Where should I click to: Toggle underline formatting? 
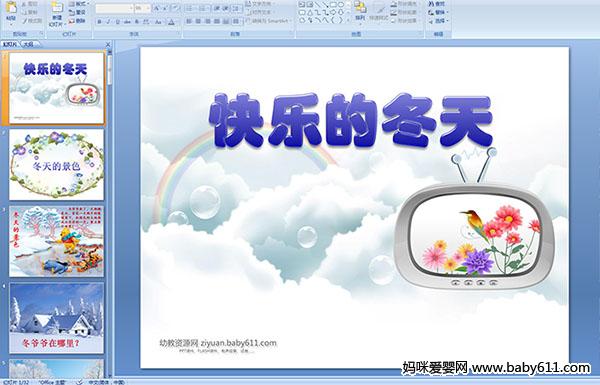[x=117, y=22]
